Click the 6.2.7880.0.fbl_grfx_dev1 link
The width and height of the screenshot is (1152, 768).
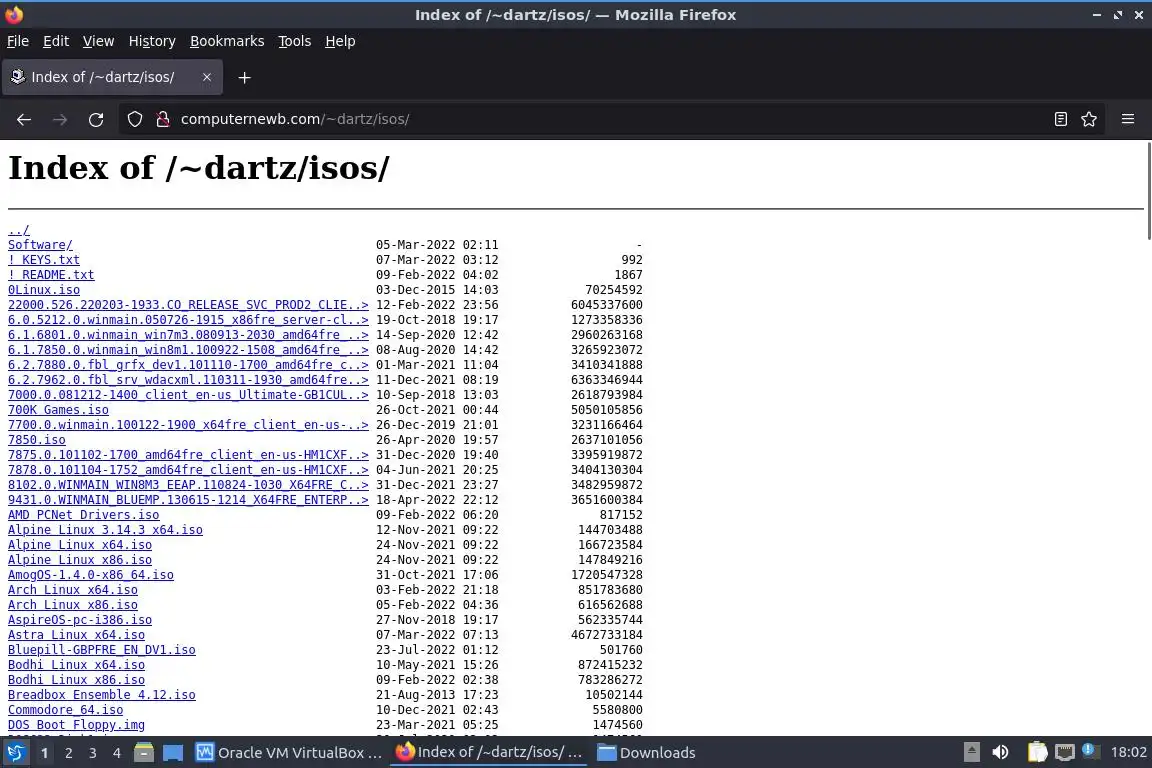188,365
